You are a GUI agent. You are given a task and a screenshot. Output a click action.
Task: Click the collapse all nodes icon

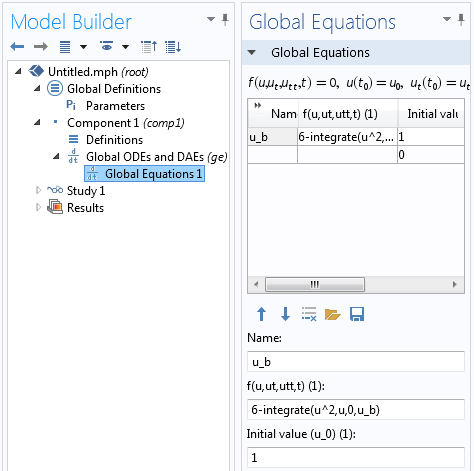tap(149, 47)
